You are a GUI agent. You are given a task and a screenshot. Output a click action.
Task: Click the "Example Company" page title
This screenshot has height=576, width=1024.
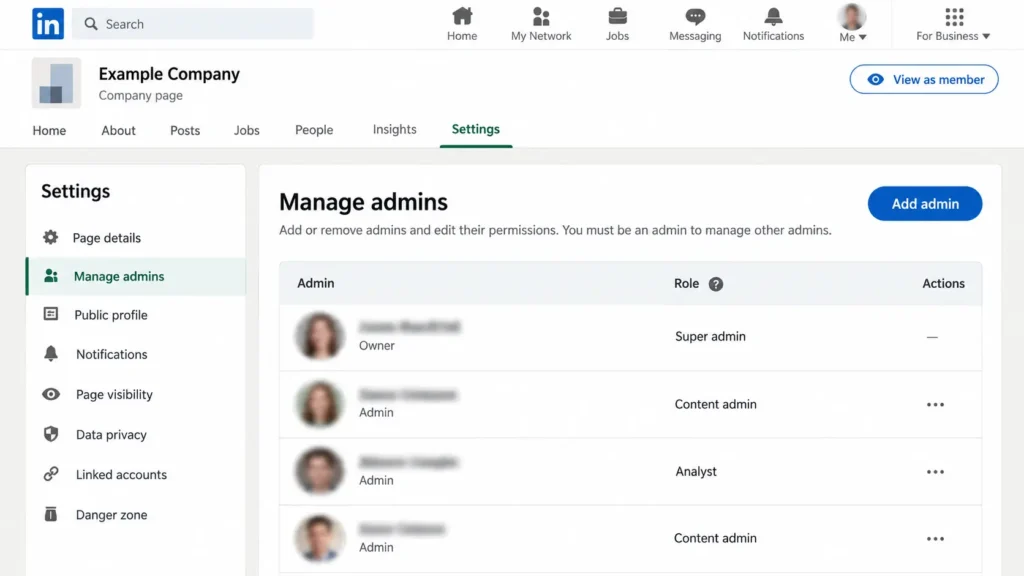[169, 74]
